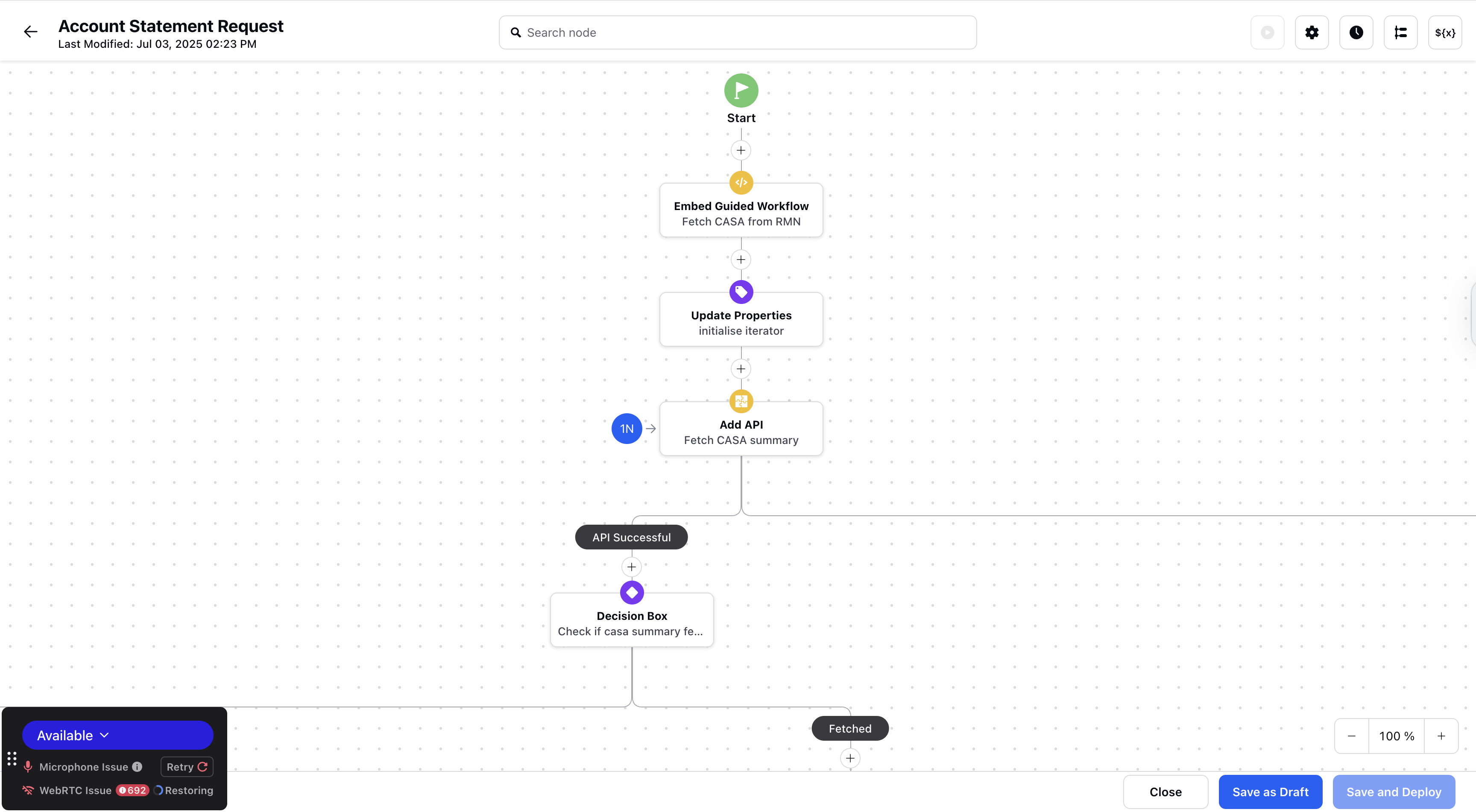The image size is (1476, 812).
Task: Click the drag handle dots on widget
Action: point(12,759)
